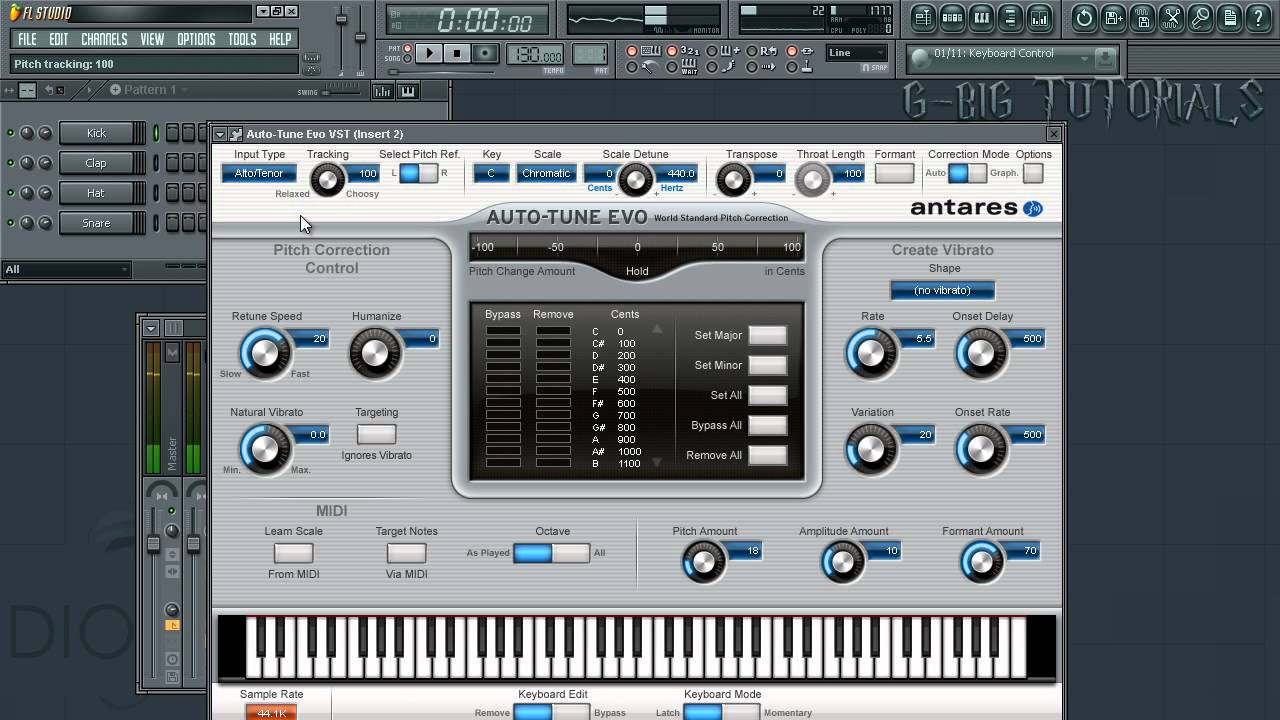Toggle Keyboard Mode Latch/Momentary switch
Screen dimensions: 1280x720
[721, 712]
